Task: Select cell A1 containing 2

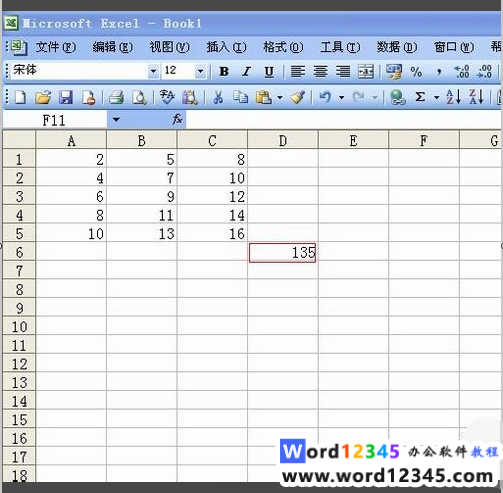Action: 71,159
